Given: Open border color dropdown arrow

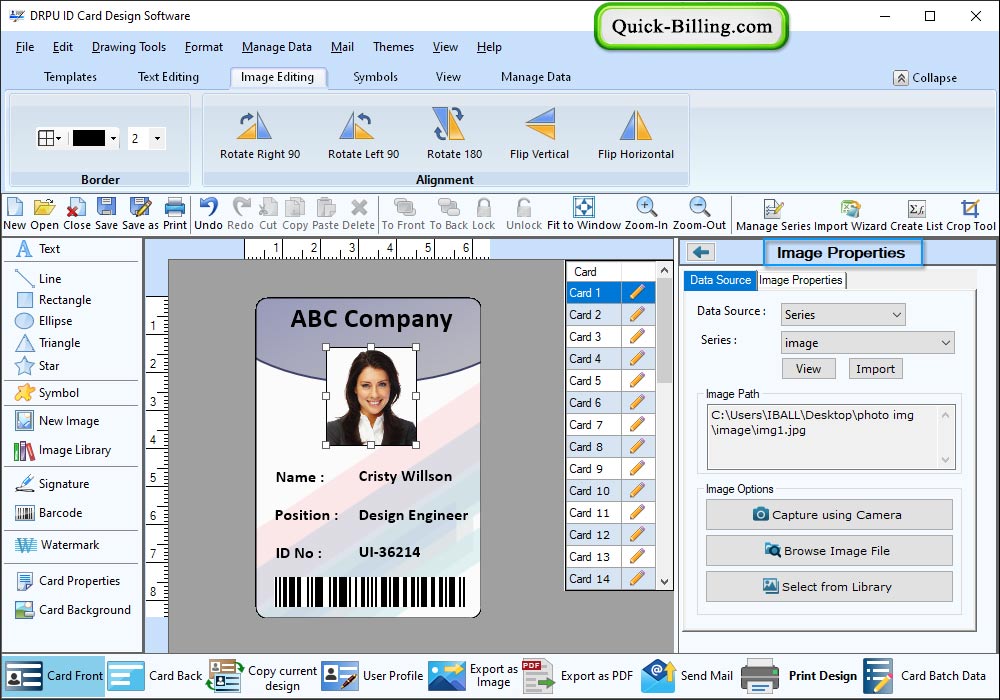Looking at the screenshot, I should (x=114, y=138).
